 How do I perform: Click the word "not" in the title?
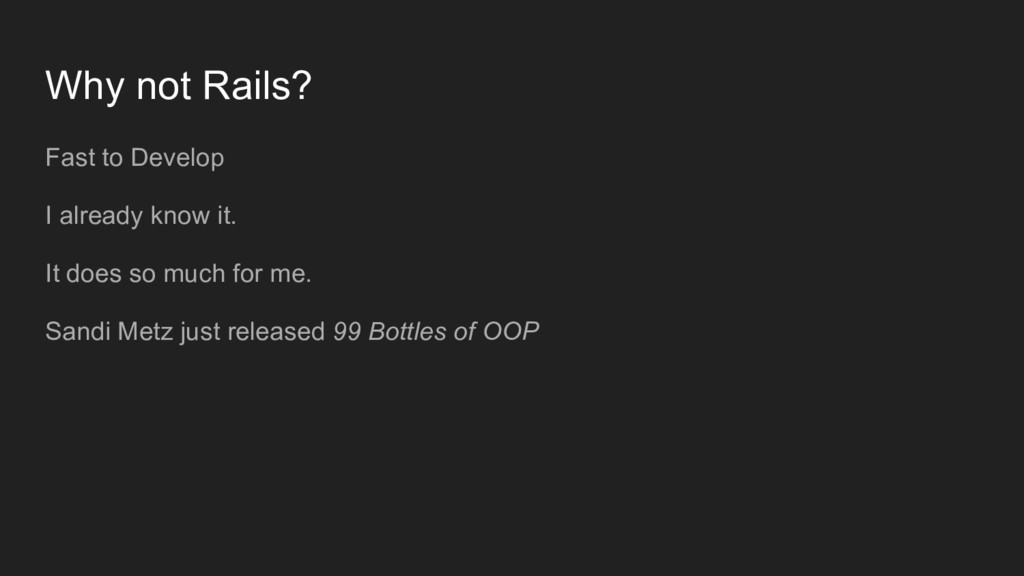coord(163,87)
